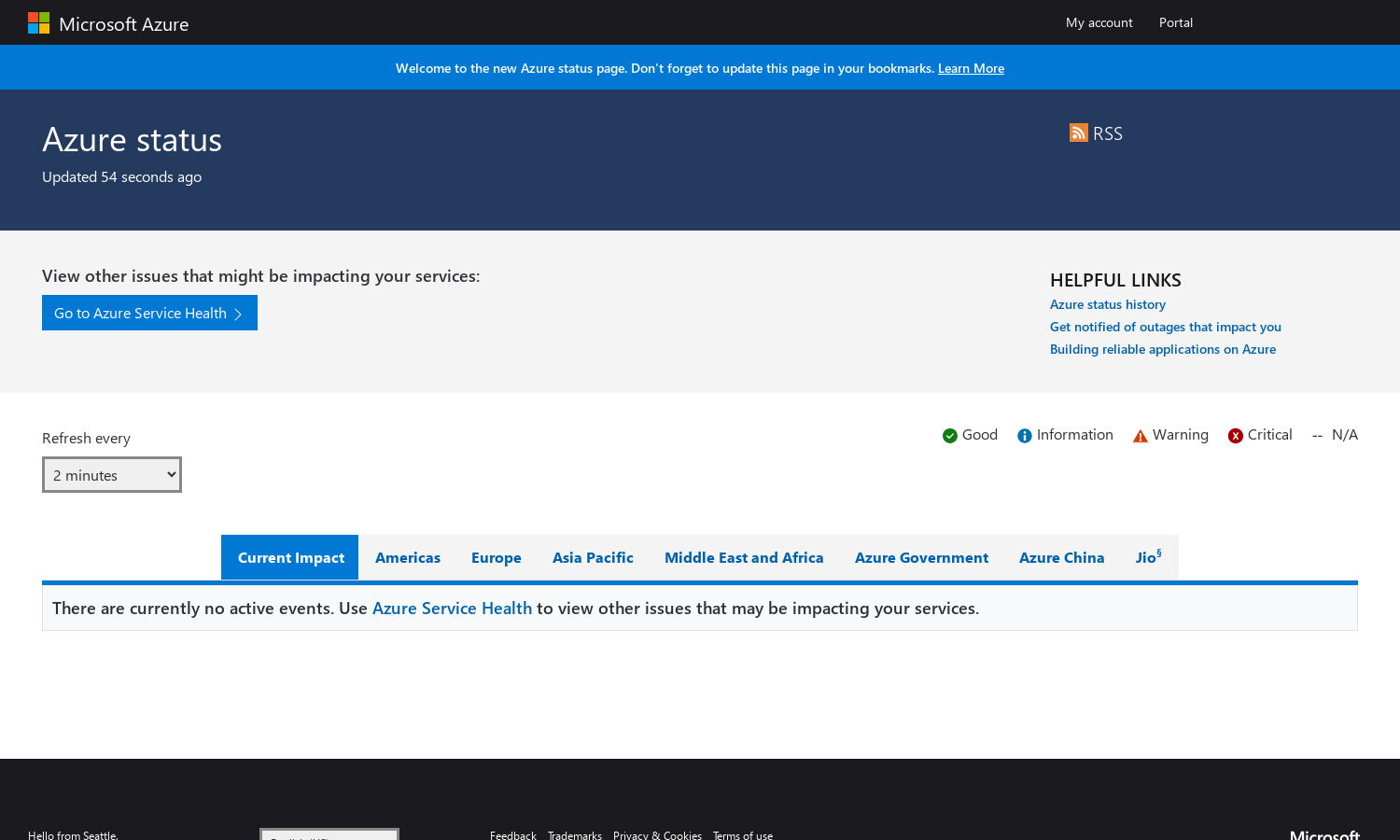Open Azure status history link
The image size is (1400, 840).
click(x=1107, y=304)
